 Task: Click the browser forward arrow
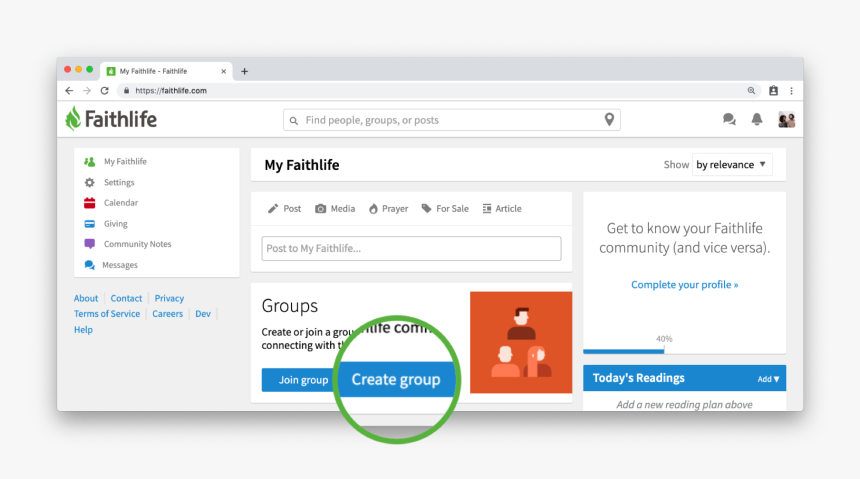pyautogui.click(x=87, y=91)
